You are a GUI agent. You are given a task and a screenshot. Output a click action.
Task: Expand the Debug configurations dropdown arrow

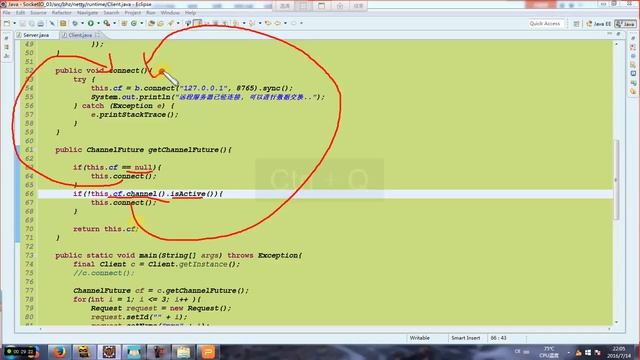[x=82, y=23]
